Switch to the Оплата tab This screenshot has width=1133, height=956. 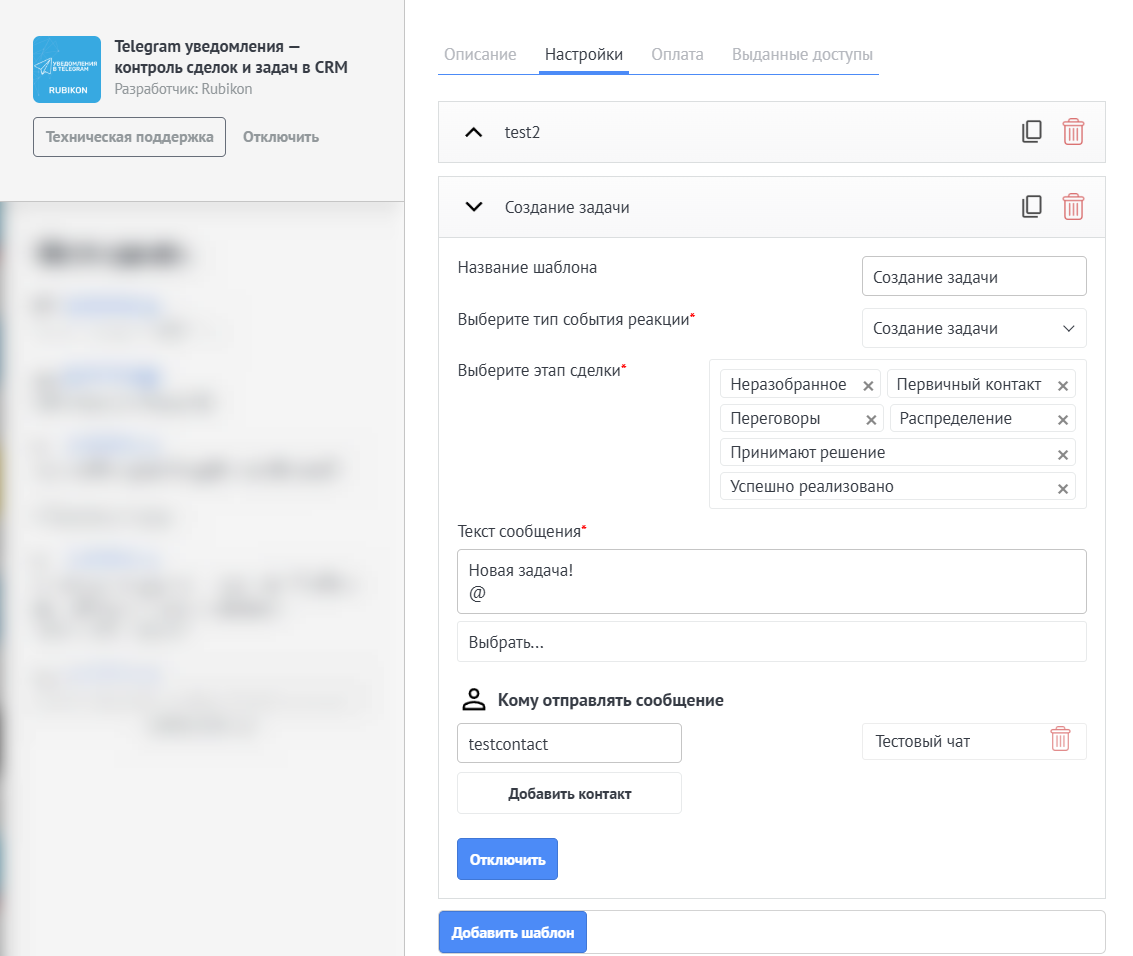pos(677,54)
